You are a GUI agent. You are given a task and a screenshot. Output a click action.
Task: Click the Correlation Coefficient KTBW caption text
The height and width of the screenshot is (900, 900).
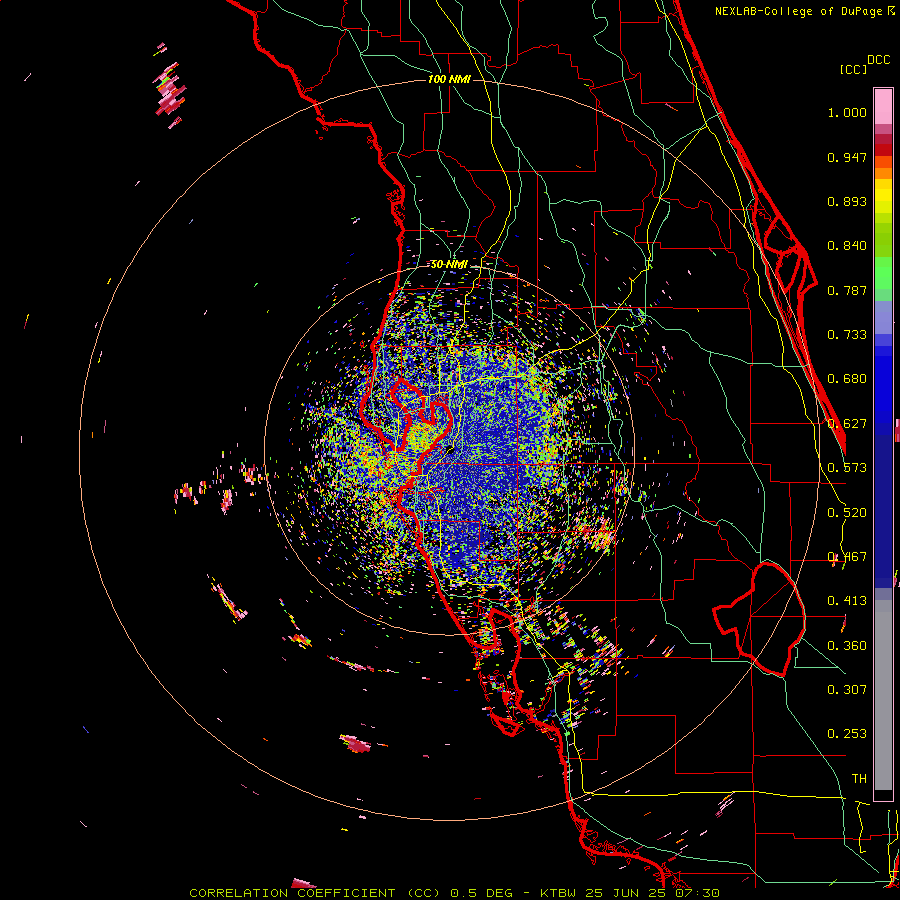coord(454,893)
